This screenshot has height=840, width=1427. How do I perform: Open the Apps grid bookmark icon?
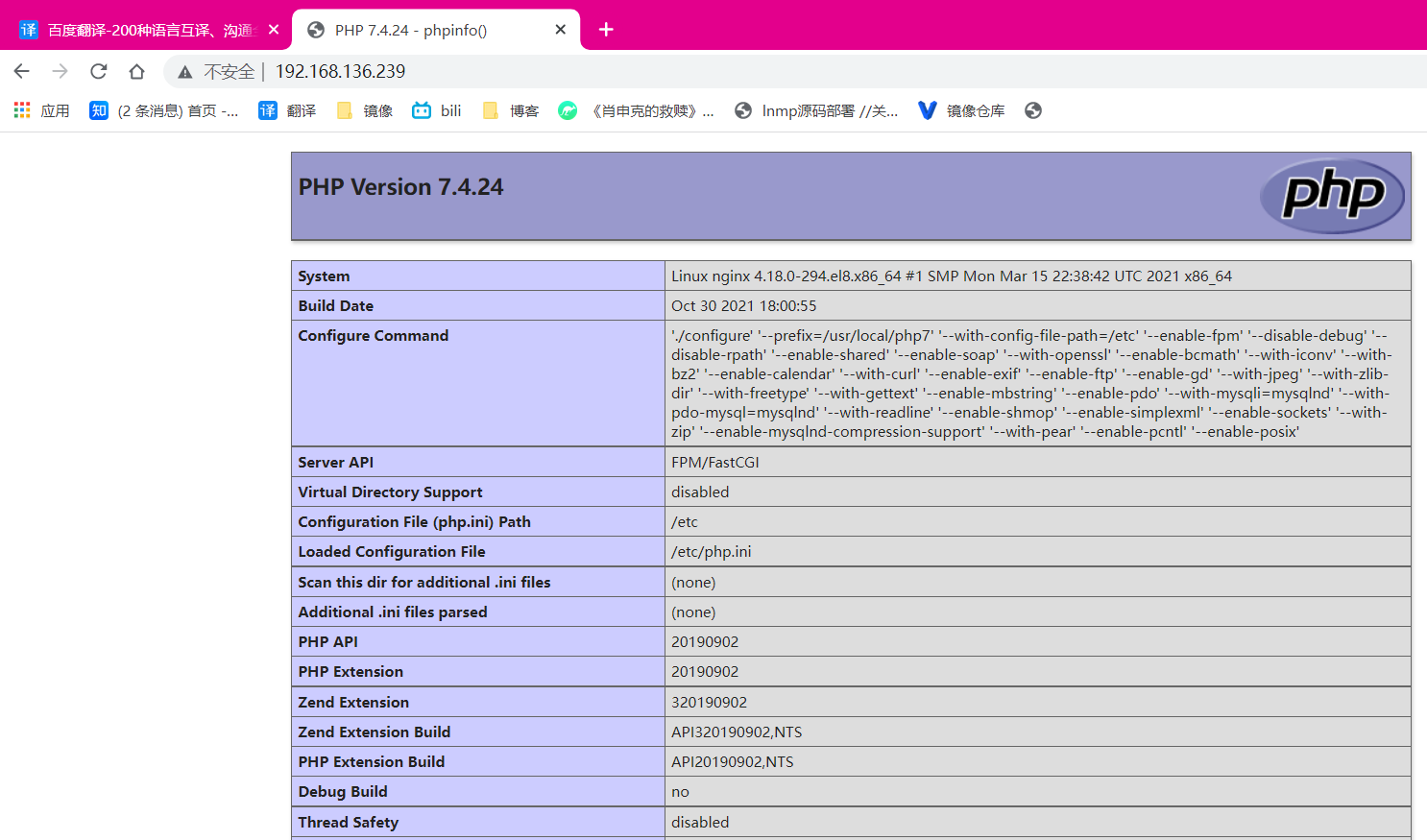coord(22,110)
